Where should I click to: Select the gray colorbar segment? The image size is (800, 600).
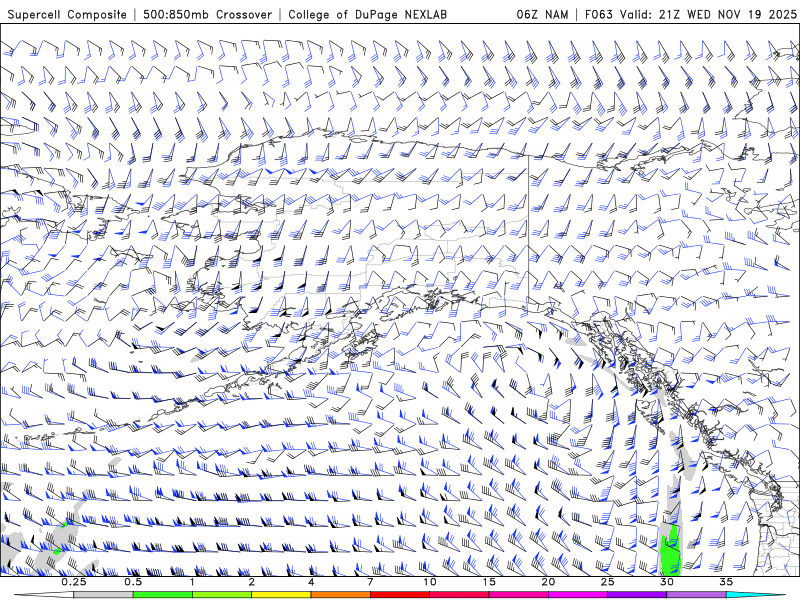[x=104, y=595]
